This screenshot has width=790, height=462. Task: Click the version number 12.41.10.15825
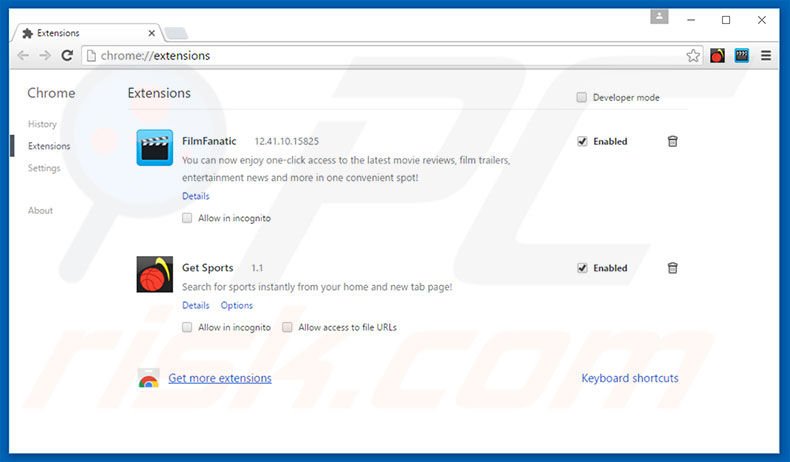(287, 142)
